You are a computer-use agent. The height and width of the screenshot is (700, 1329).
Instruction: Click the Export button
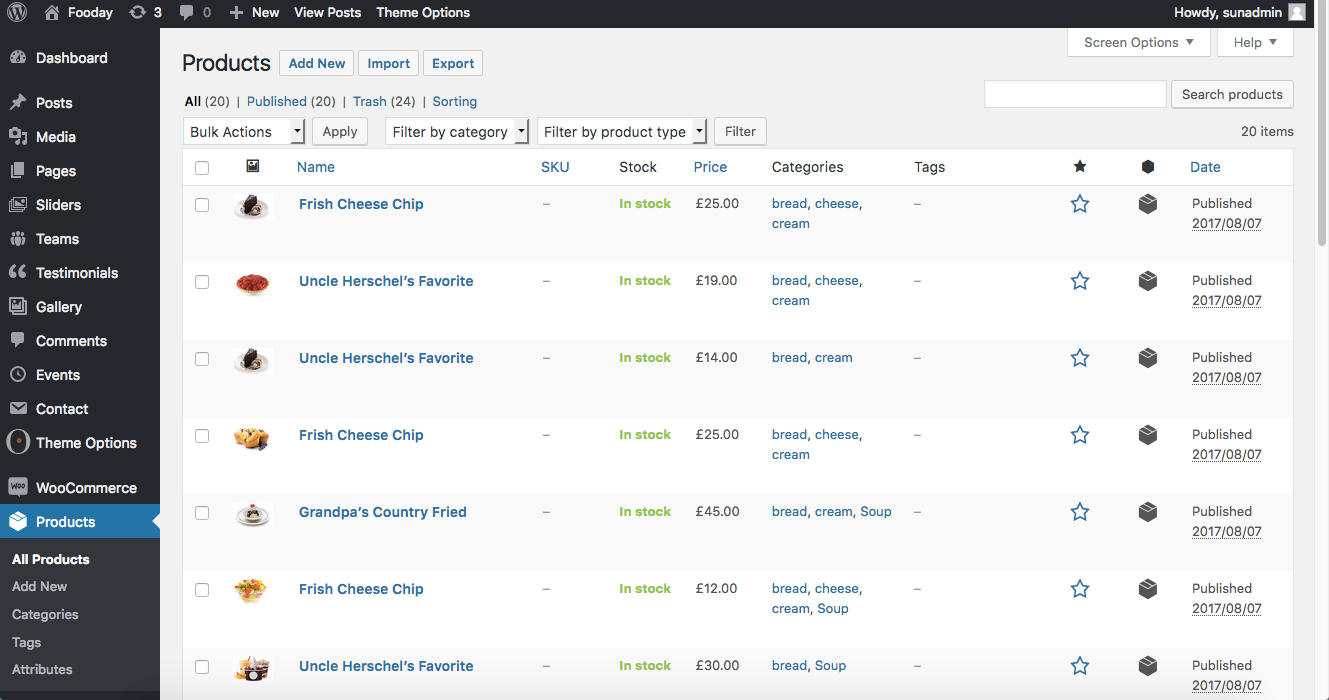pos(453,63)
